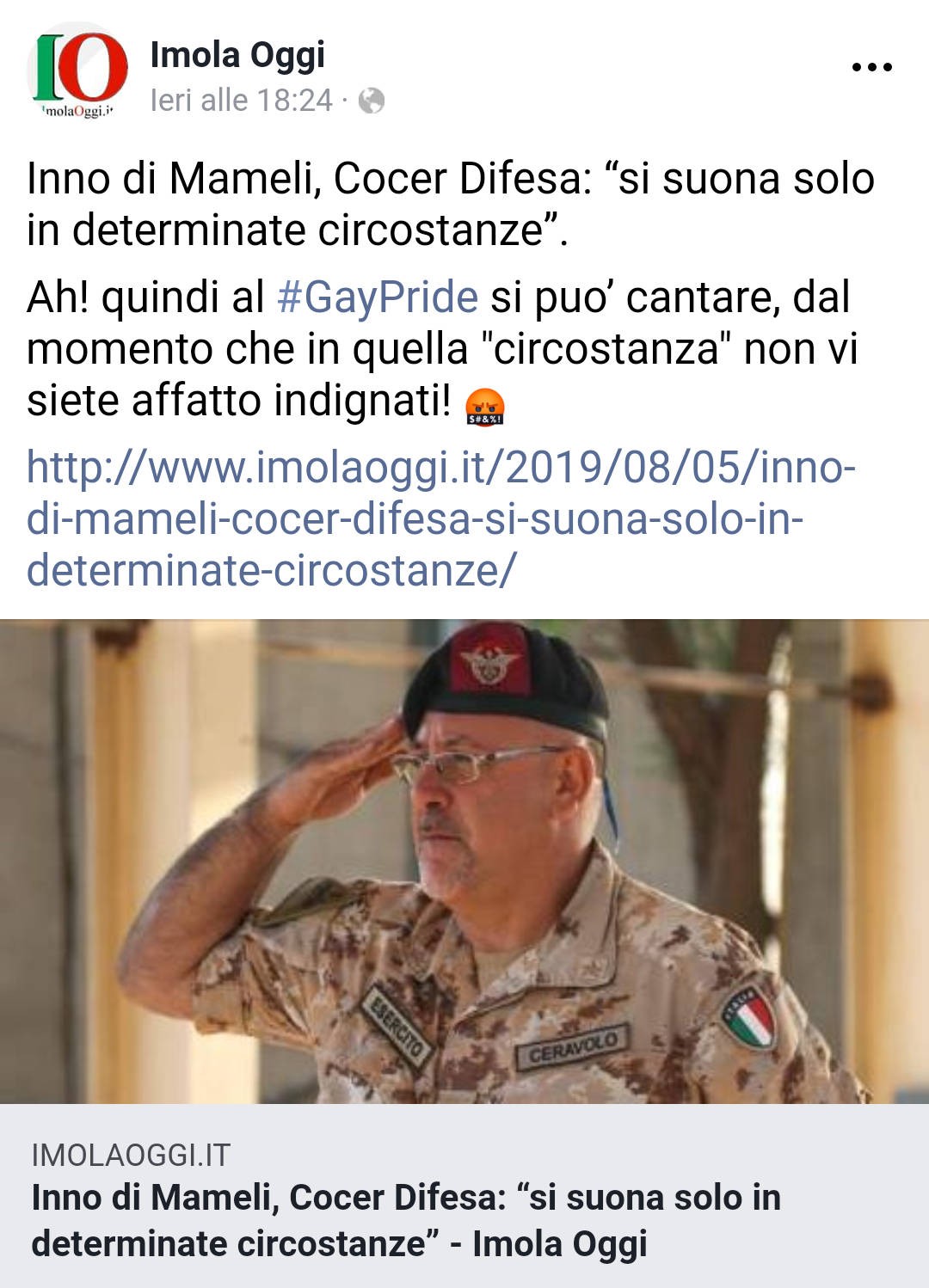929x1288 pixels.
Task: Open the IMOLAOGGI.IT source domain label
Action: (x=131, y=1155)
